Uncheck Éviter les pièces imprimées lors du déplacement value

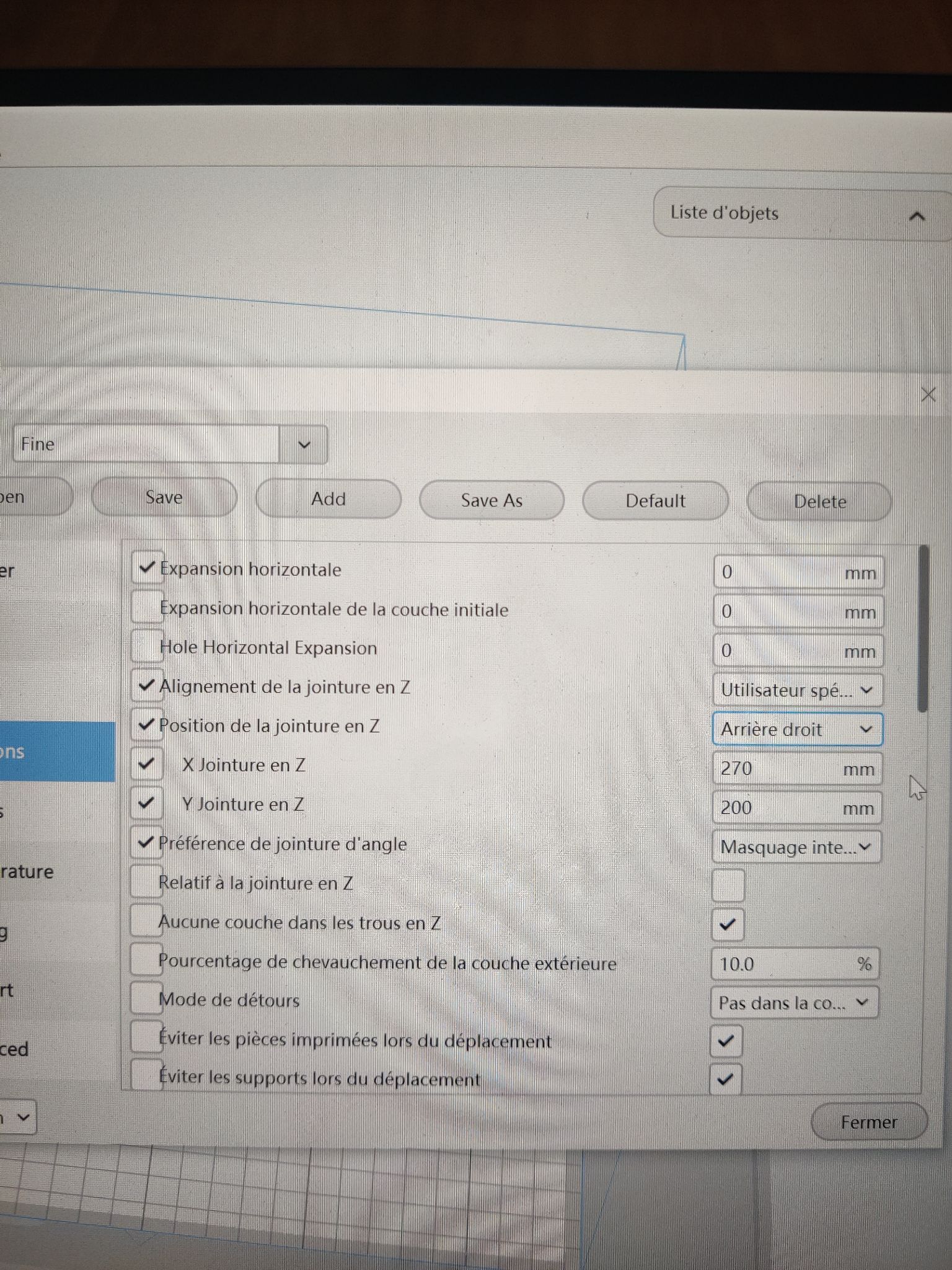[726, 1041]
